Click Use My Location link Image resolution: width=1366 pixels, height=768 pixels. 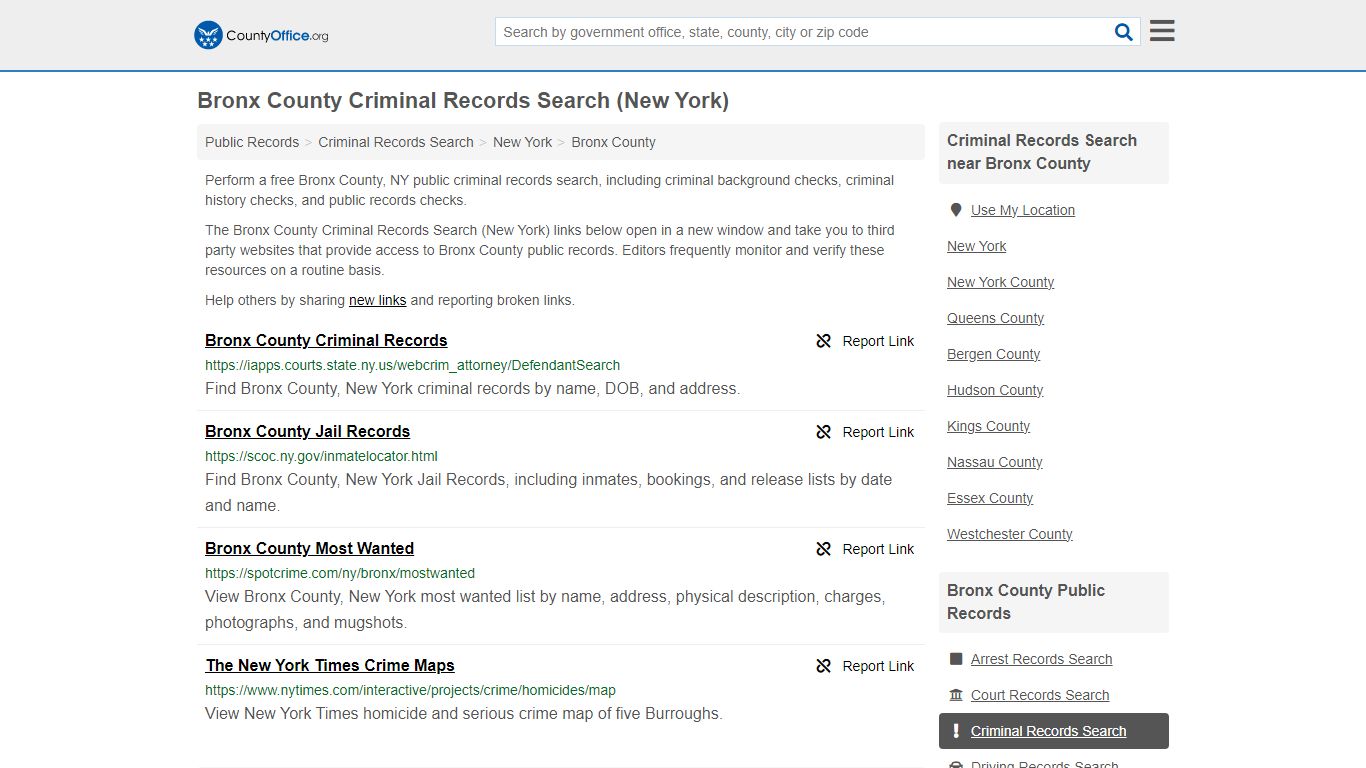point(1023,210)
